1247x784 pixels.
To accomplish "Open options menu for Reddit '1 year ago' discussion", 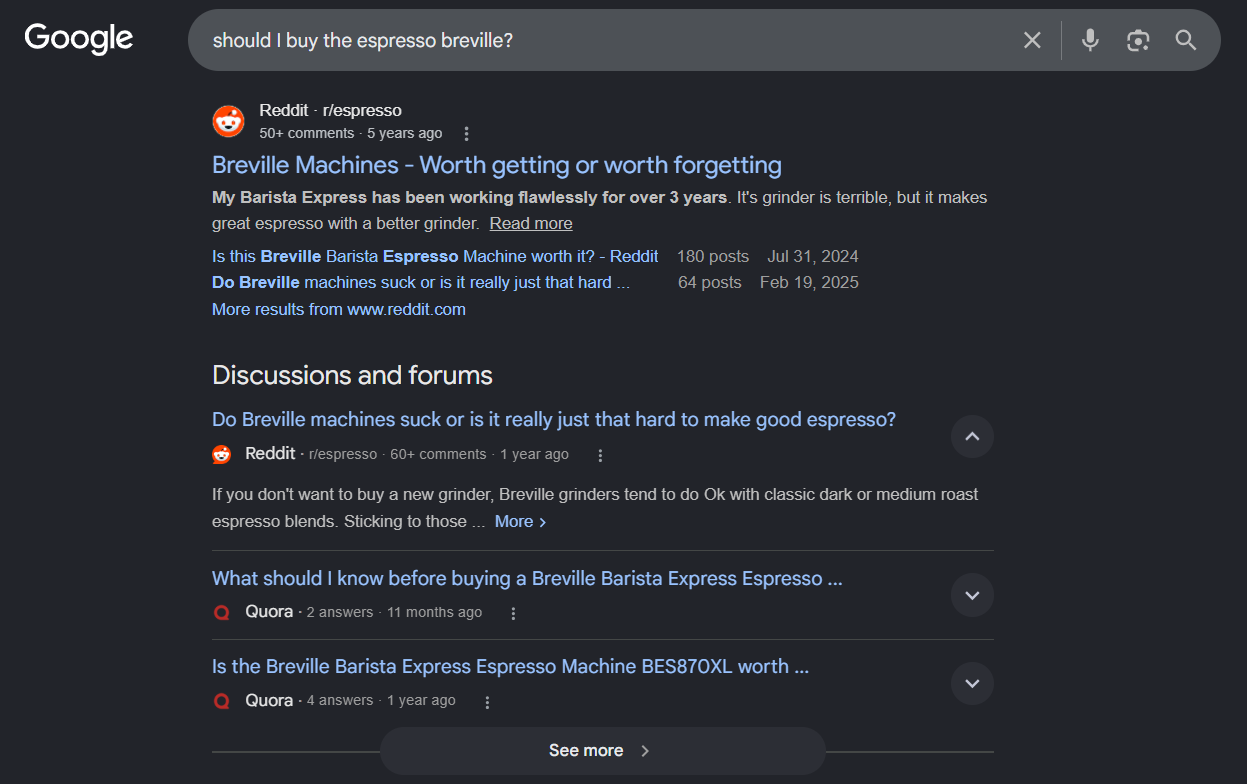I will pyautogui.click(x=600, y=455).
